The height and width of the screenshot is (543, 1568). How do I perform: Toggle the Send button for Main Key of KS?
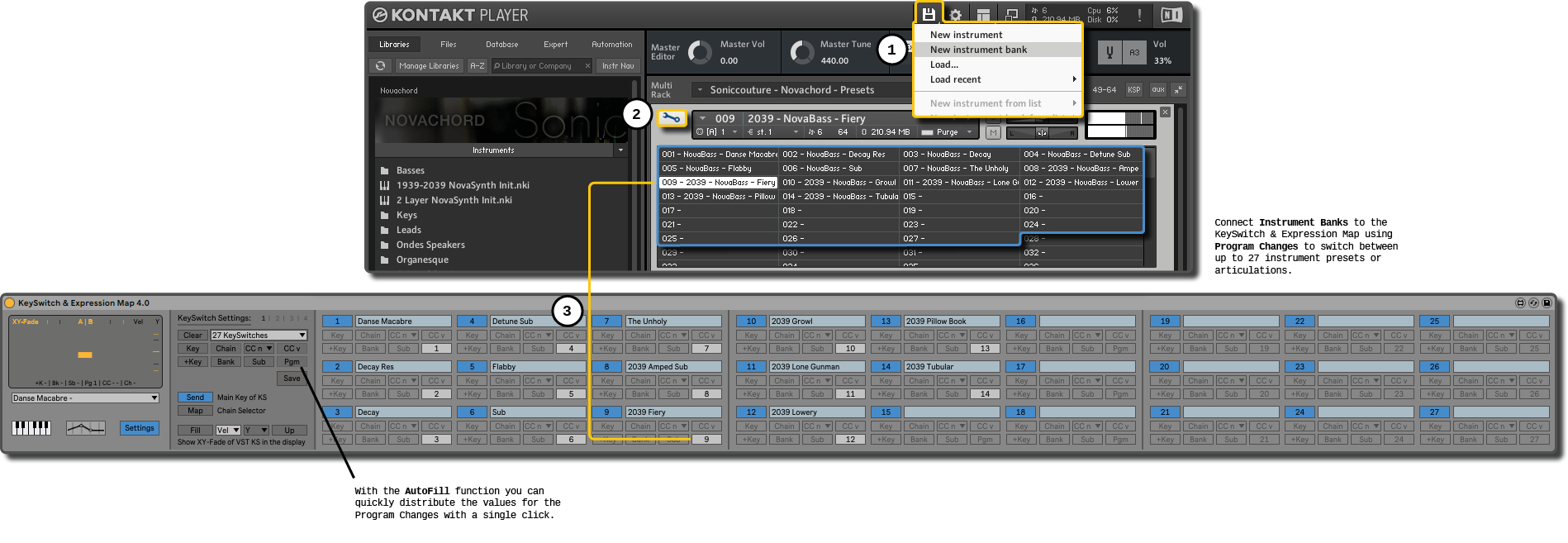195,398
